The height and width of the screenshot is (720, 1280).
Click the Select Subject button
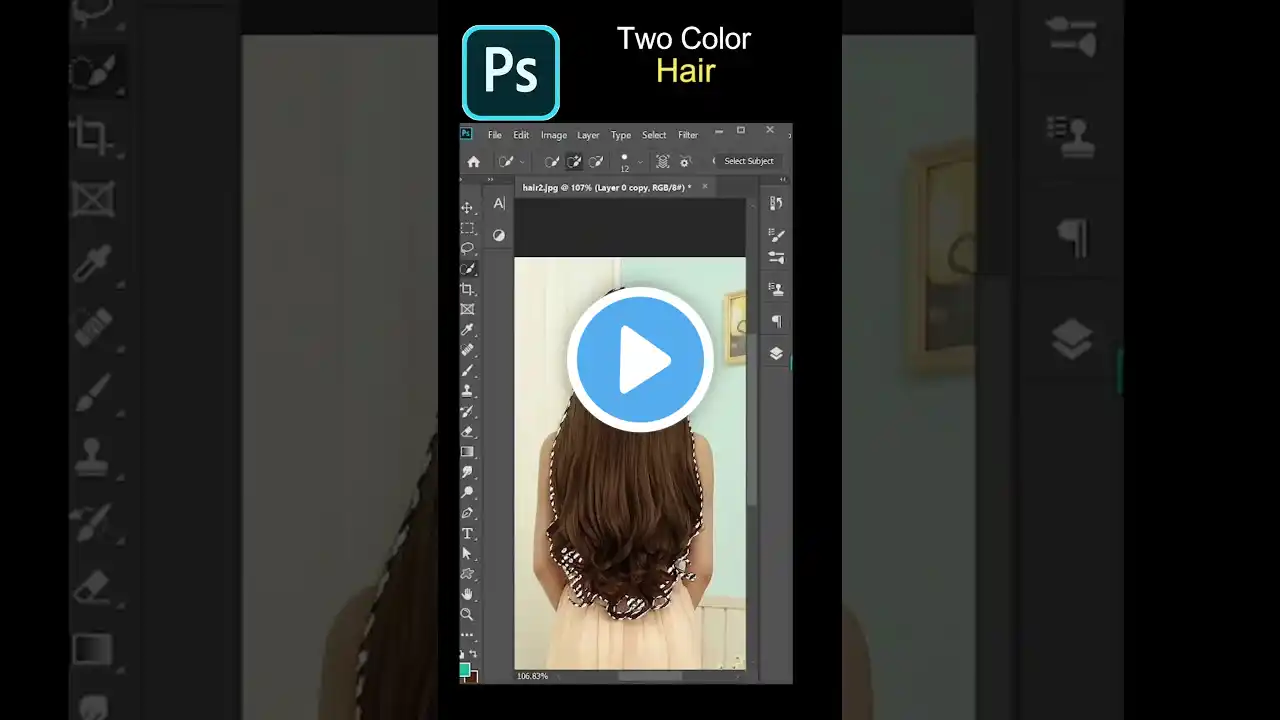[x=749, y=161]
